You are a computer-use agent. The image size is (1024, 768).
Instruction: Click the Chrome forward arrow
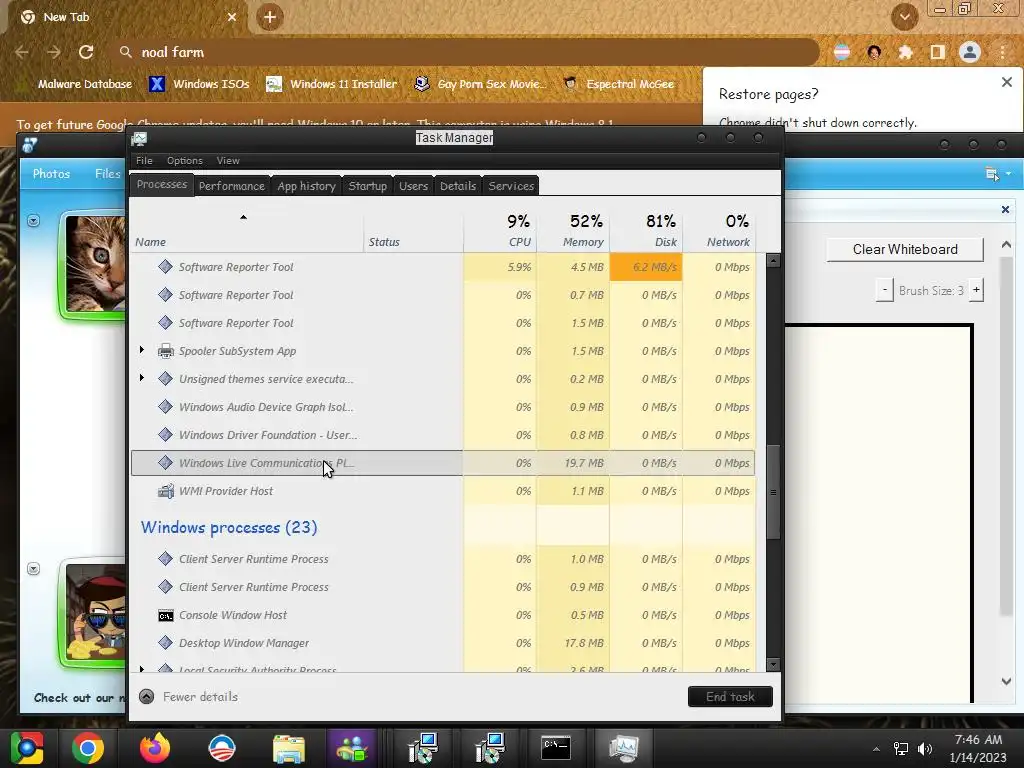54,52
